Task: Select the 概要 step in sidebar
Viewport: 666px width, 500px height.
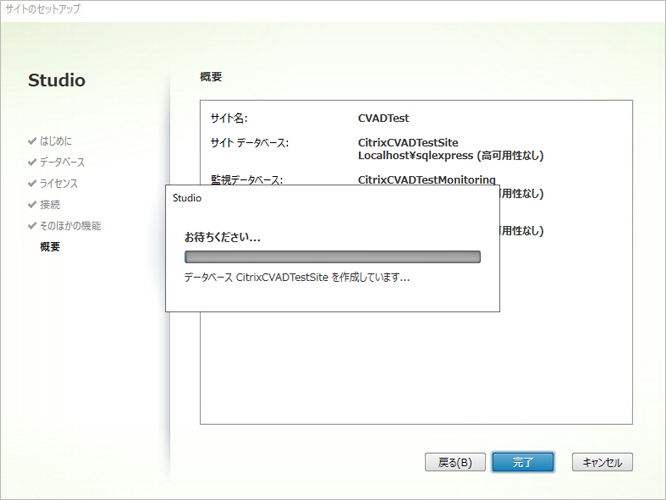Action: pos(50,246)
